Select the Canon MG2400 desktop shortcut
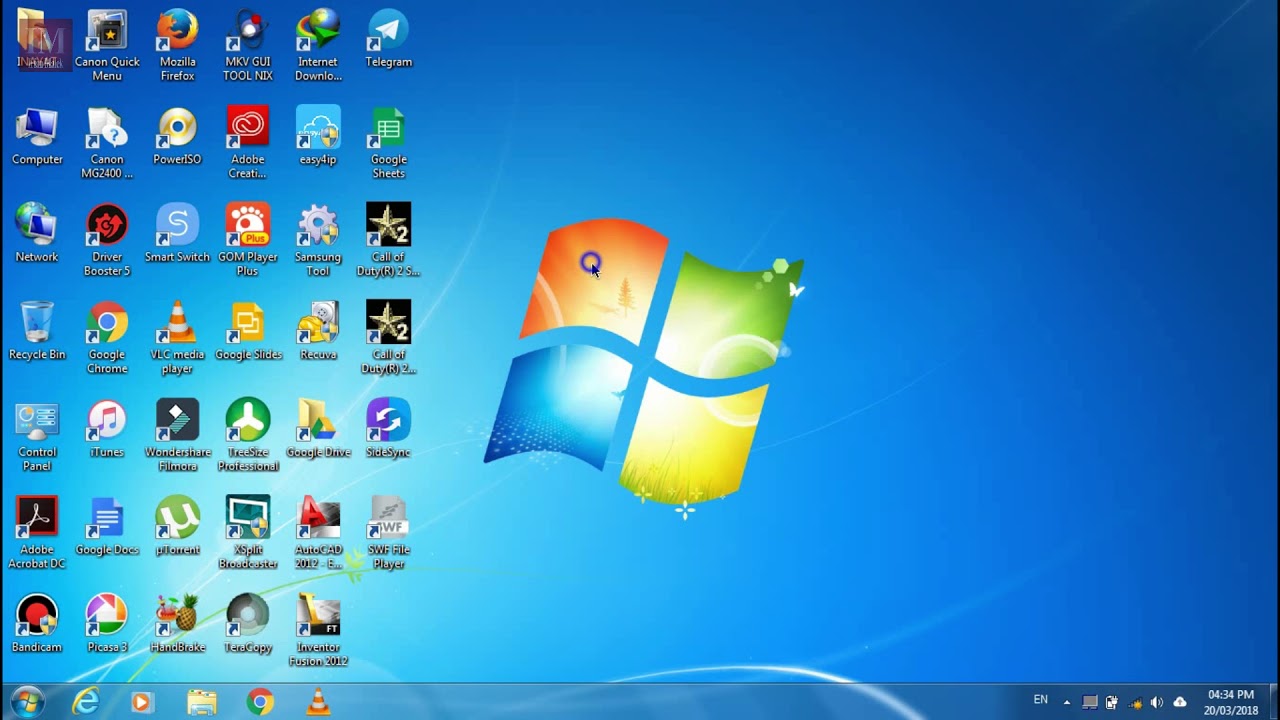Screen dimensions: 1280x720 (107, 143)
